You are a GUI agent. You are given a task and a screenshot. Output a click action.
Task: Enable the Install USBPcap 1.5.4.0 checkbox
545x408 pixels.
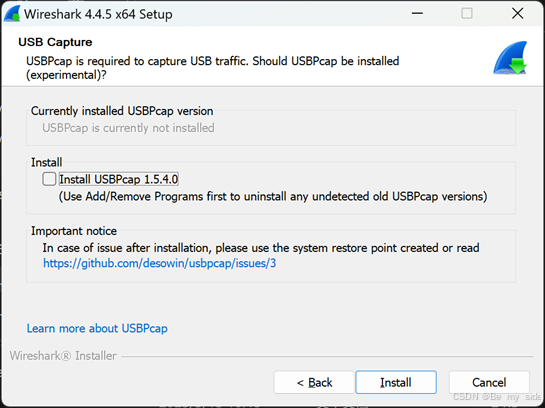click(x=49, y=179)
